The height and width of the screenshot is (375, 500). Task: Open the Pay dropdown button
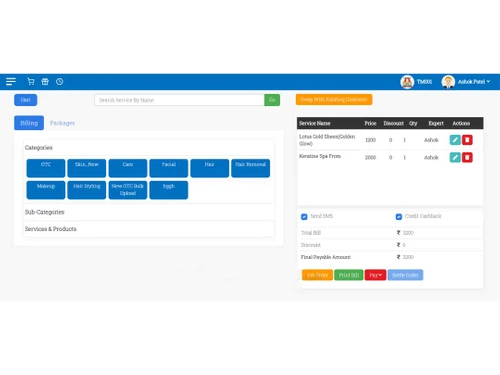tap(375, 275)
